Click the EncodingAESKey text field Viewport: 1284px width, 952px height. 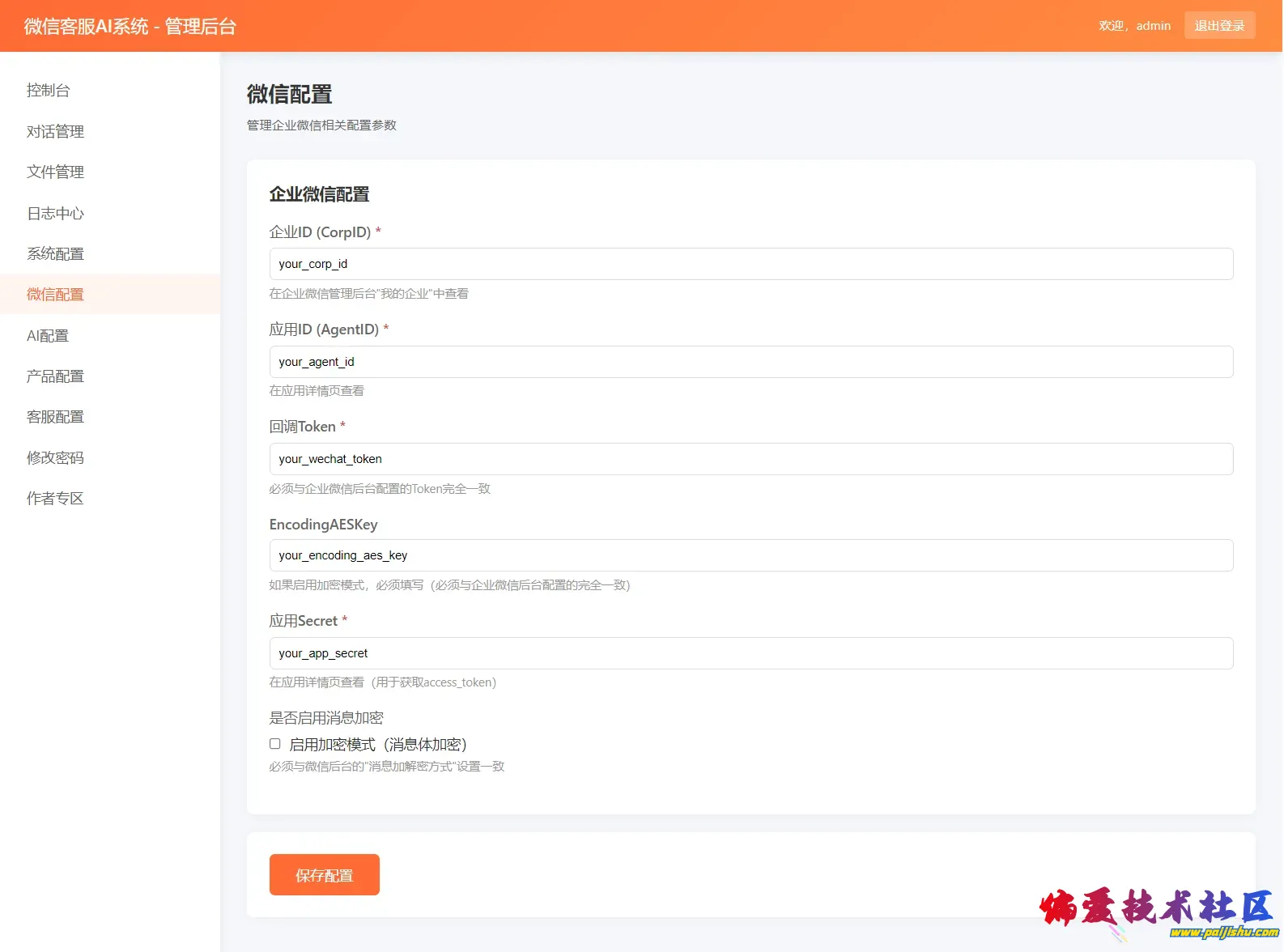coord(750,555)
